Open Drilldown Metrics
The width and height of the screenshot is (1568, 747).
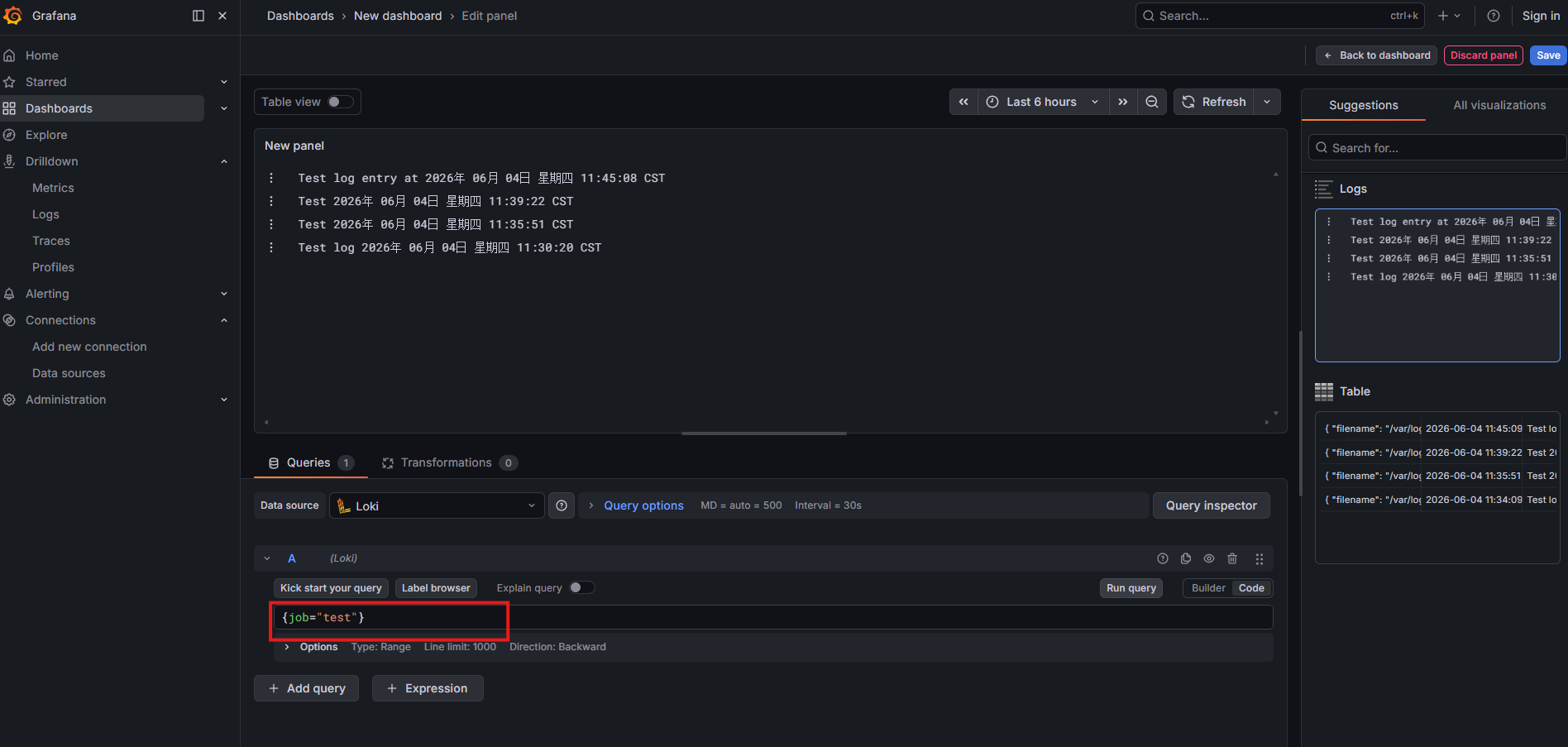[53, 188]
